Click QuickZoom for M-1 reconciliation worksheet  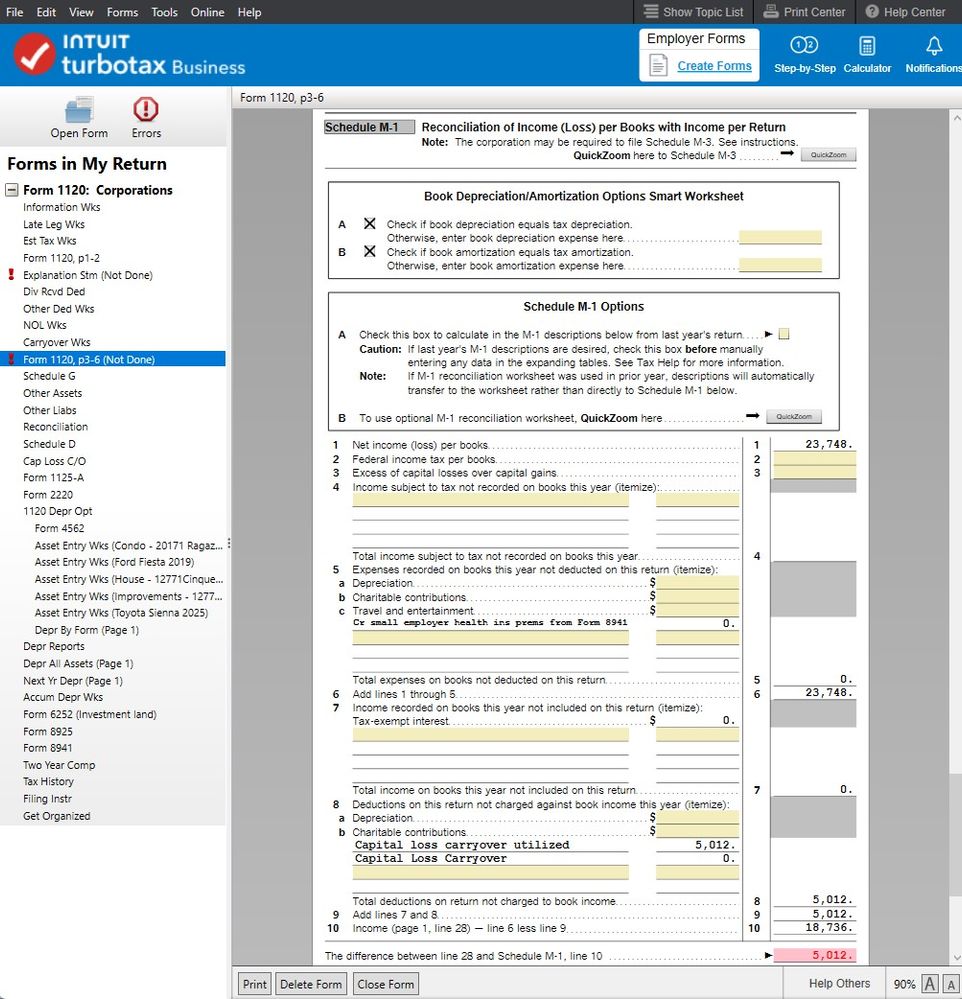point(794,416)
